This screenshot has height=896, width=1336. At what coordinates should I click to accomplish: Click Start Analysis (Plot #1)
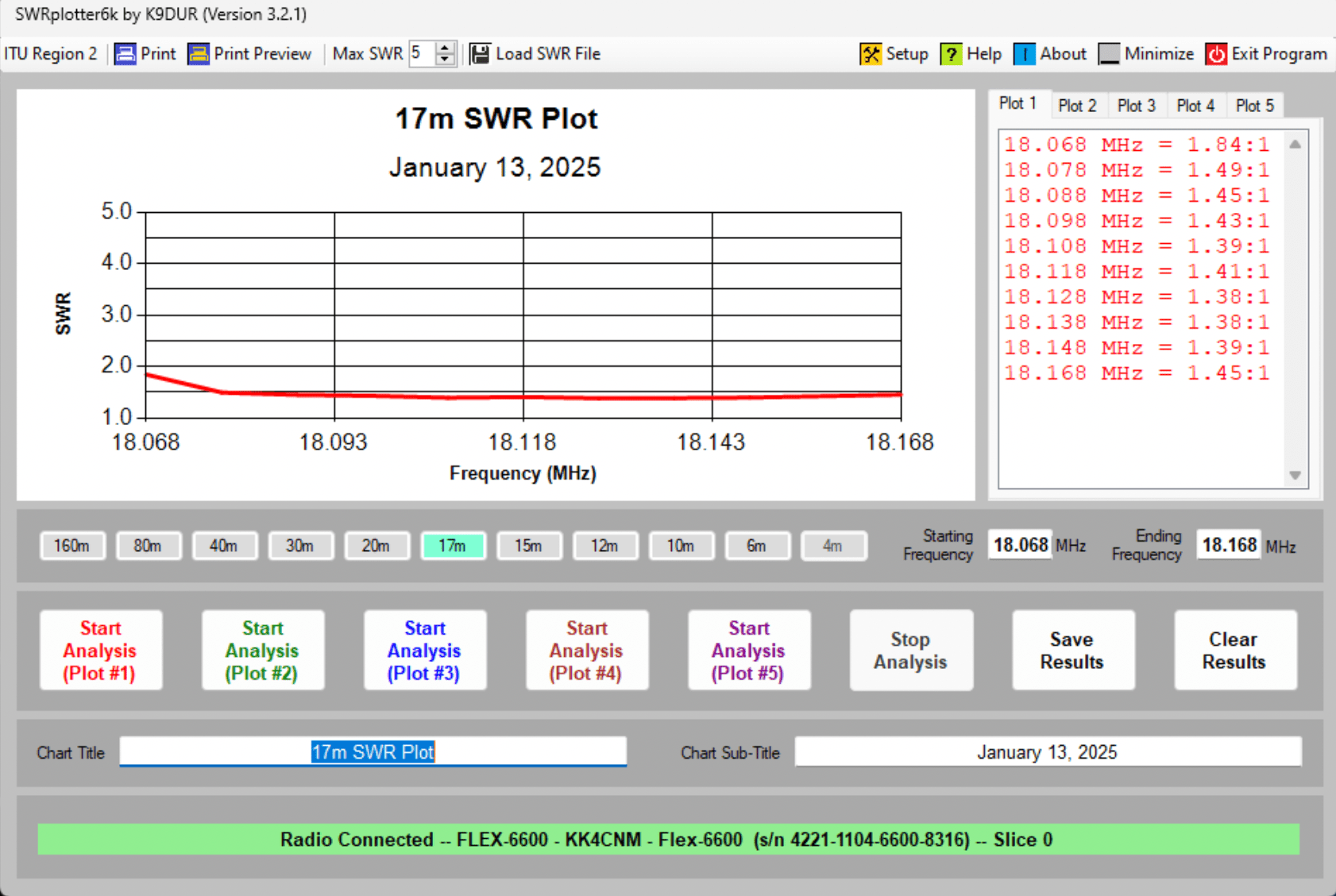click(x=101, y=650)
